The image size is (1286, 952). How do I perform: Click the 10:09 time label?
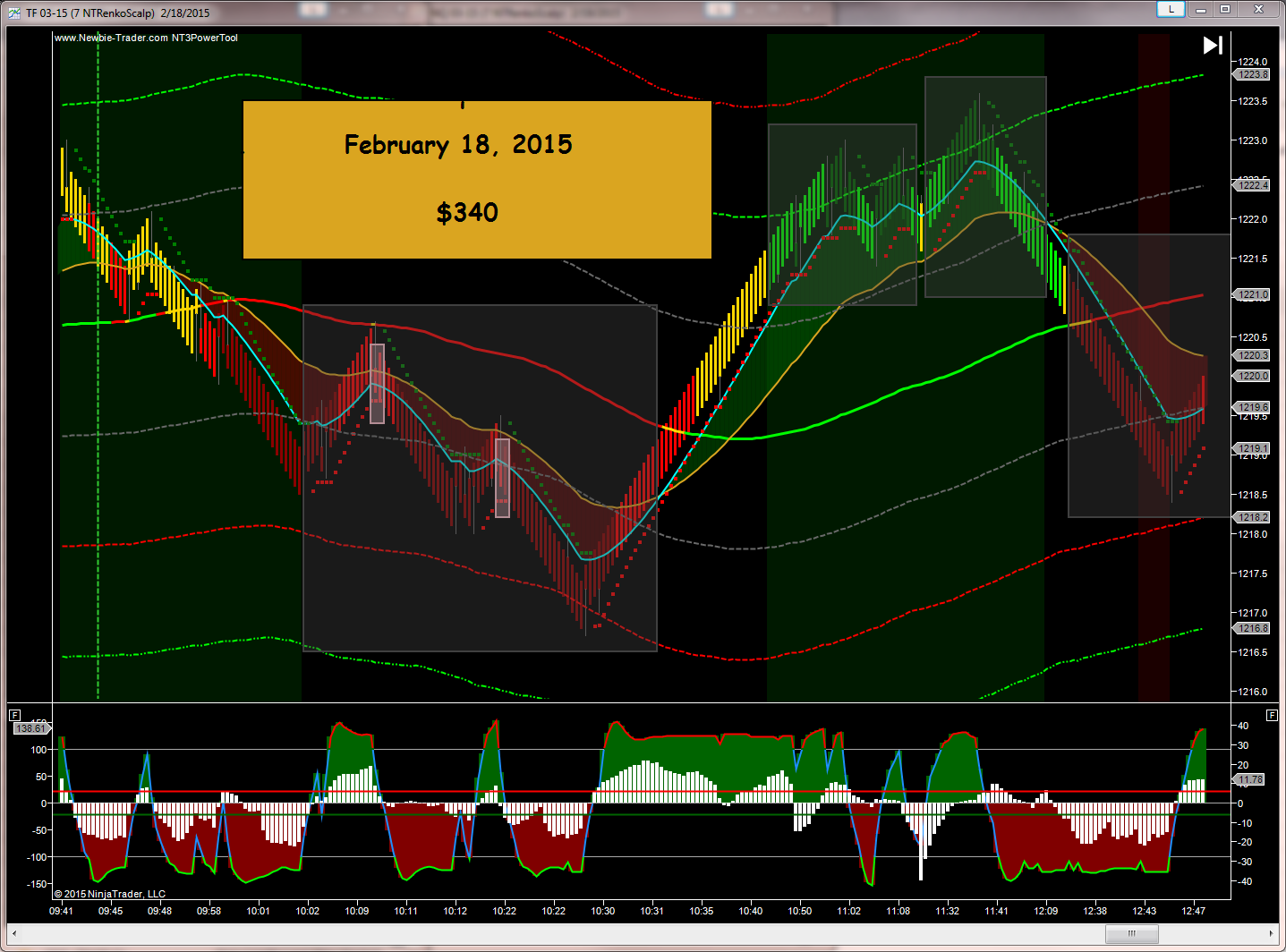[356, 911]
